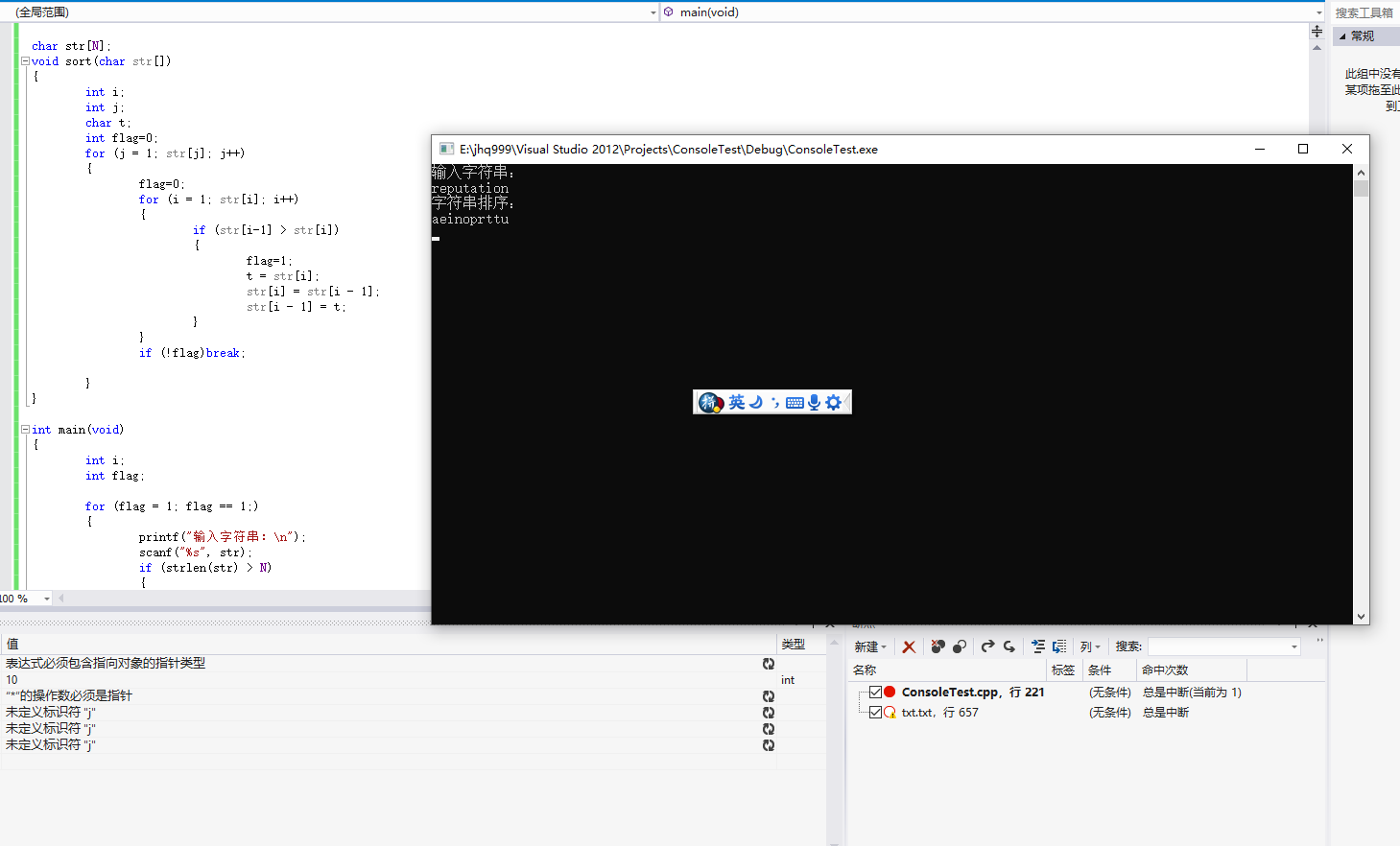Click editor horizontal scroll left arrow
1400x846 pixels.
tap(61, 599)
